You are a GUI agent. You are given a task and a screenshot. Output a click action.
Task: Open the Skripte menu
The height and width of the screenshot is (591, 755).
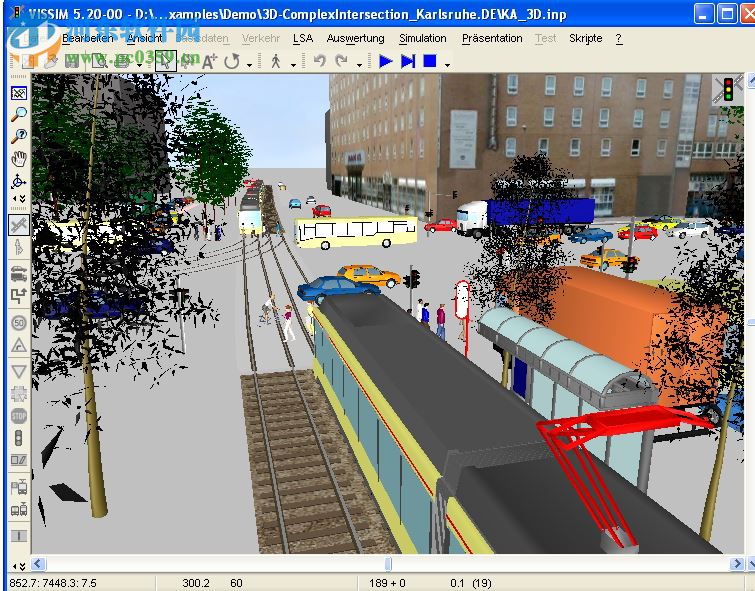click(586, 39)
